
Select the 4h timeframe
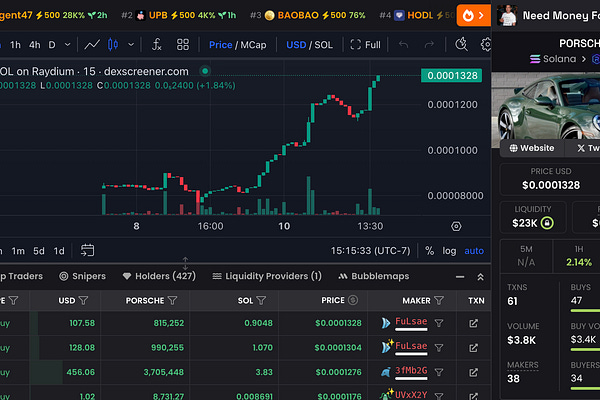click(x=34, y=45)
